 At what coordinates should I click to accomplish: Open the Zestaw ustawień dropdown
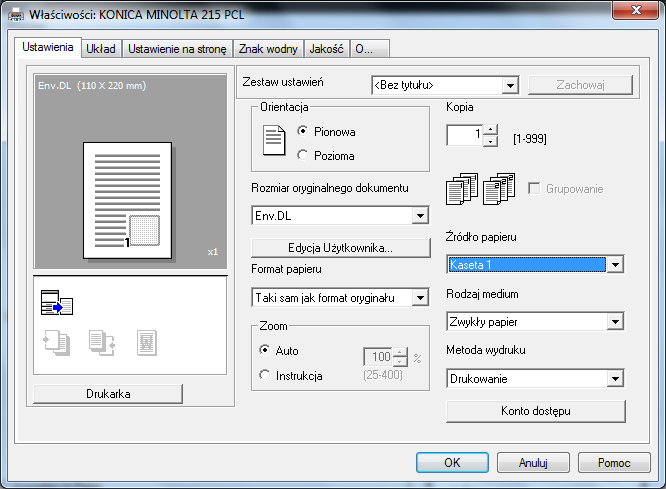(x=445, y=85)
